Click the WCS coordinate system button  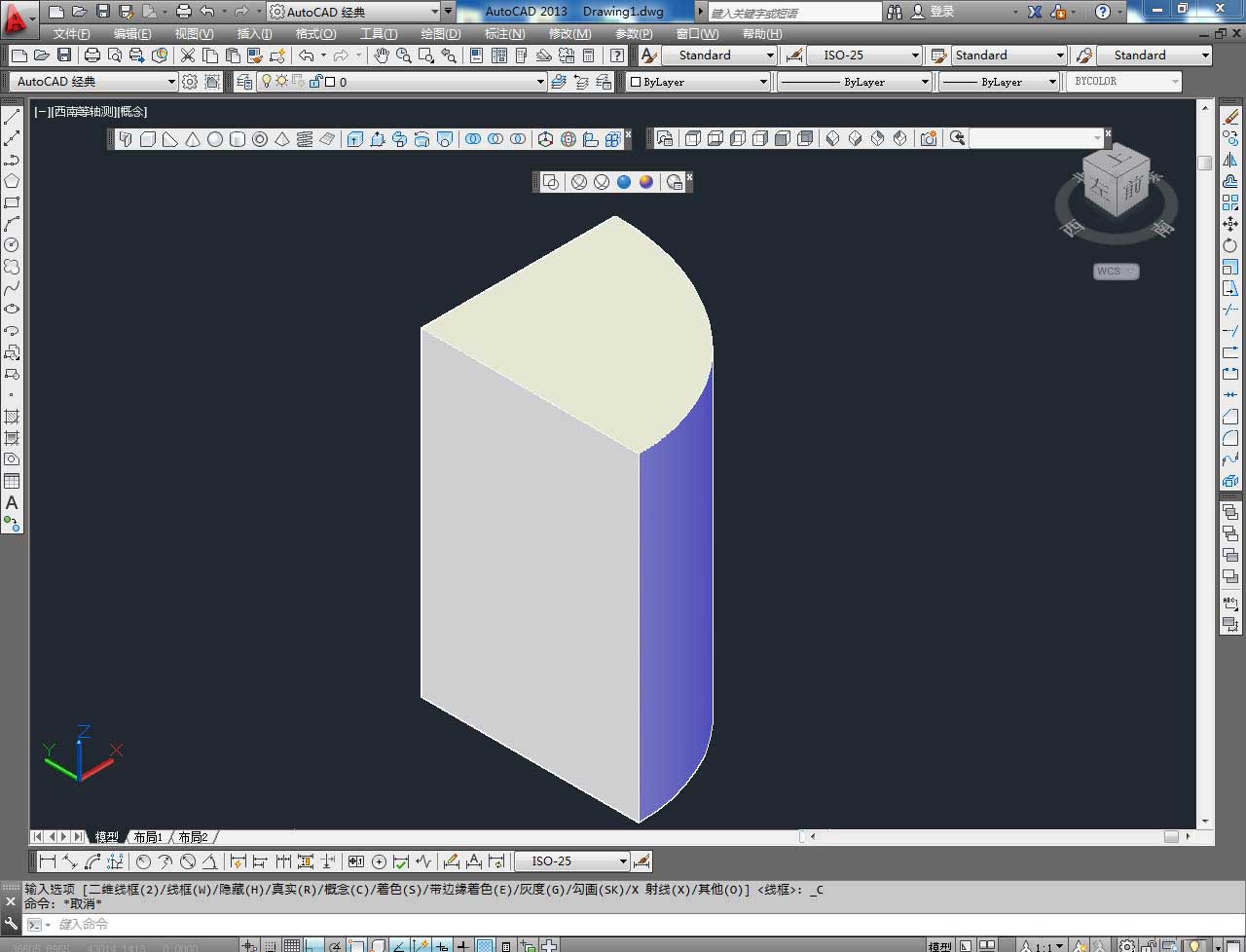[1116, 272]
